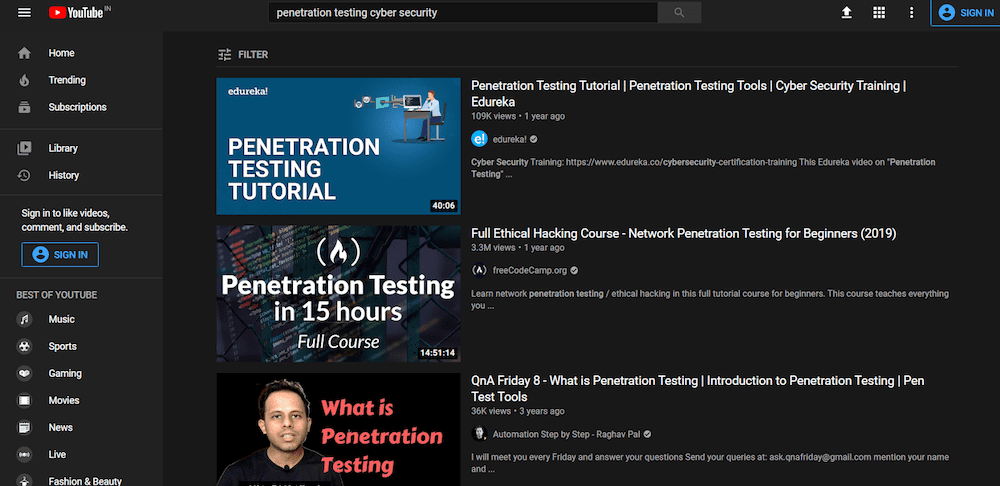Open the Full Ethical Hacking Course title
This screenshot has height=486, width=1000.
[684, 233]
